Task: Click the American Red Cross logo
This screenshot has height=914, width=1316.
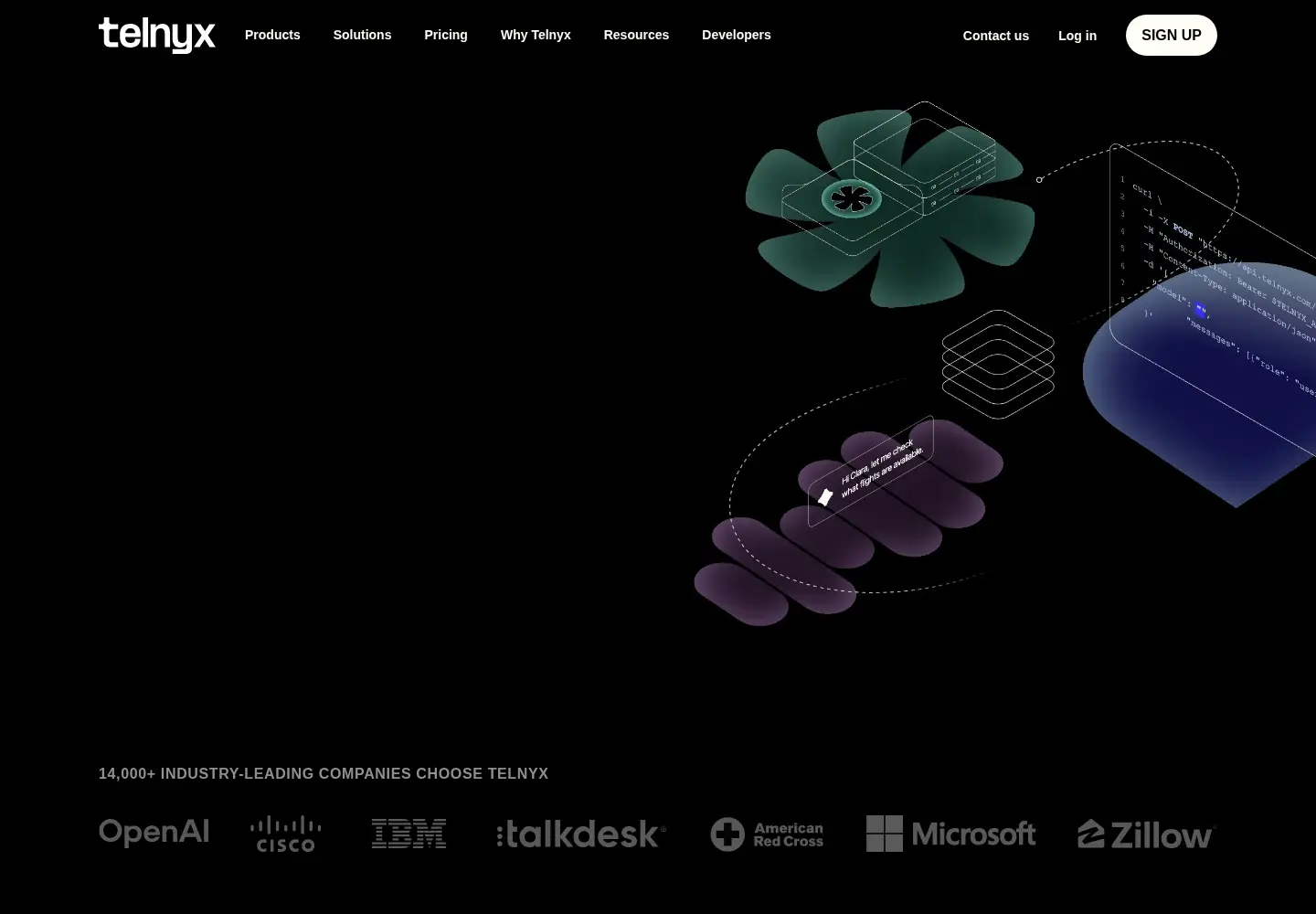Action: pyautogui.click(x=767, y=834)
